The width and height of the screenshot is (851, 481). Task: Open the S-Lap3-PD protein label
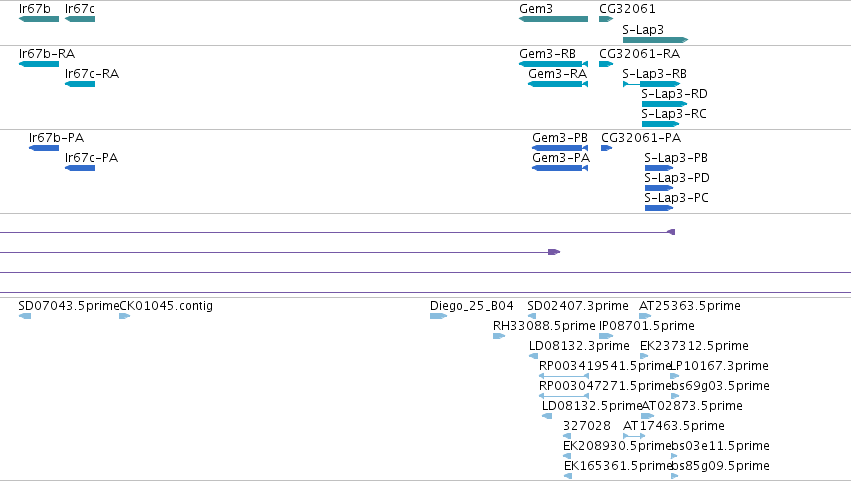[x=677, y=178]
